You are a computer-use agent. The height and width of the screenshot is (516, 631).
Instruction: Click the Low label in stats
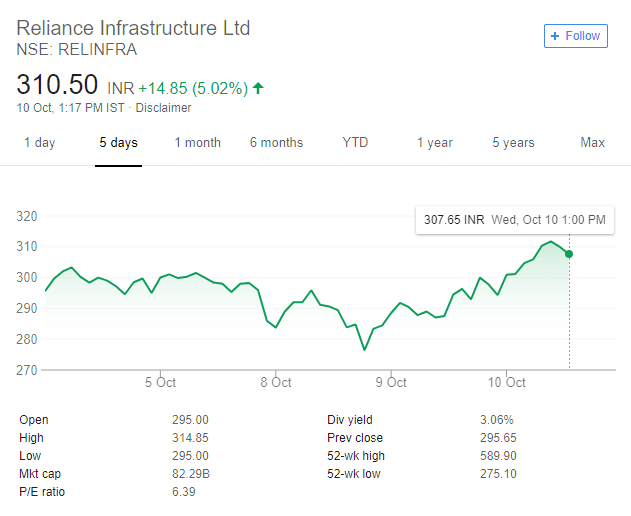point(30,456)
